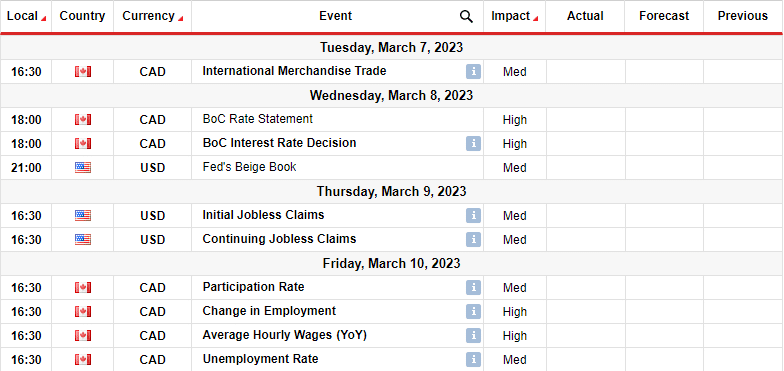This screenshot has width=784, height=371.
Task: Open info icon for International Merchandise Trade
Action: pos(474,72)
